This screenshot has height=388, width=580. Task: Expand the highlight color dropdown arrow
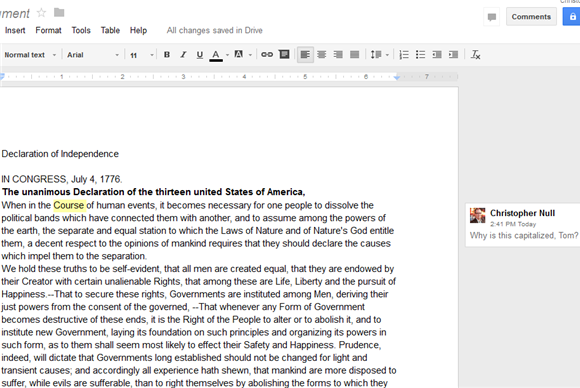[x=250, y=55]
